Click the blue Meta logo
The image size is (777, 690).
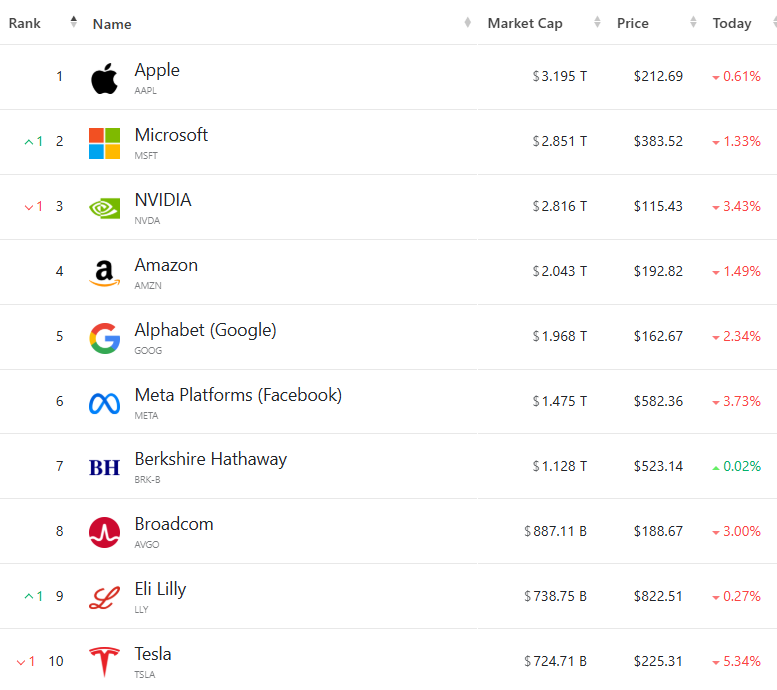(x=104, y=402)
